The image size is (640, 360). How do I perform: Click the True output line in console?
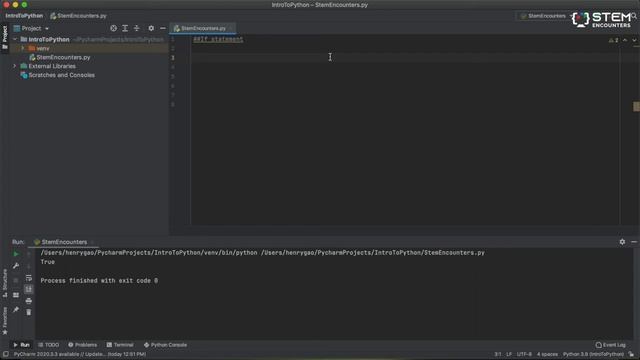48,262
